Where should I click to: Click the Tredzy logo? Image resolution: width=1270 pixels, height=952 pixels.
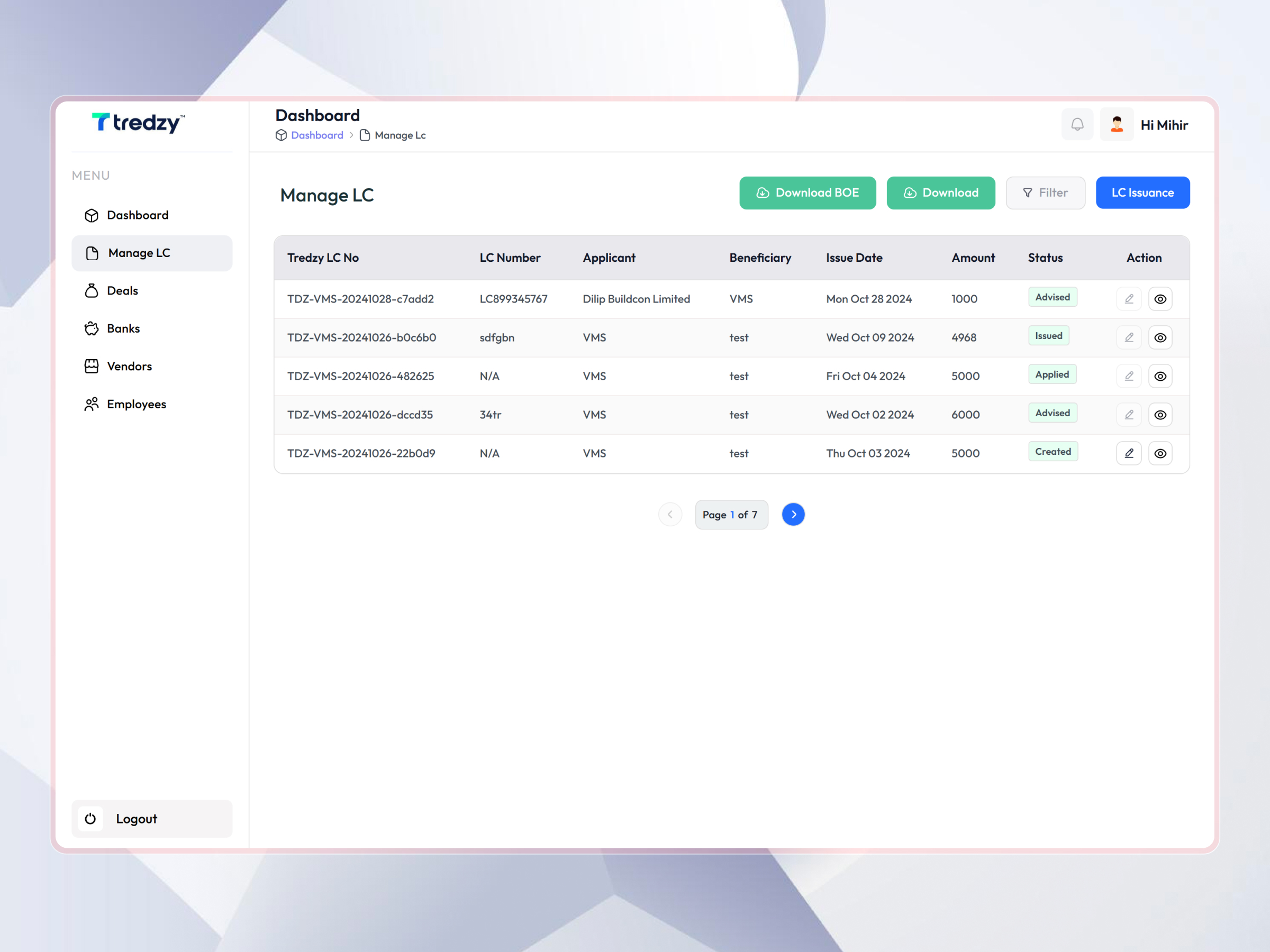(137, 123)
